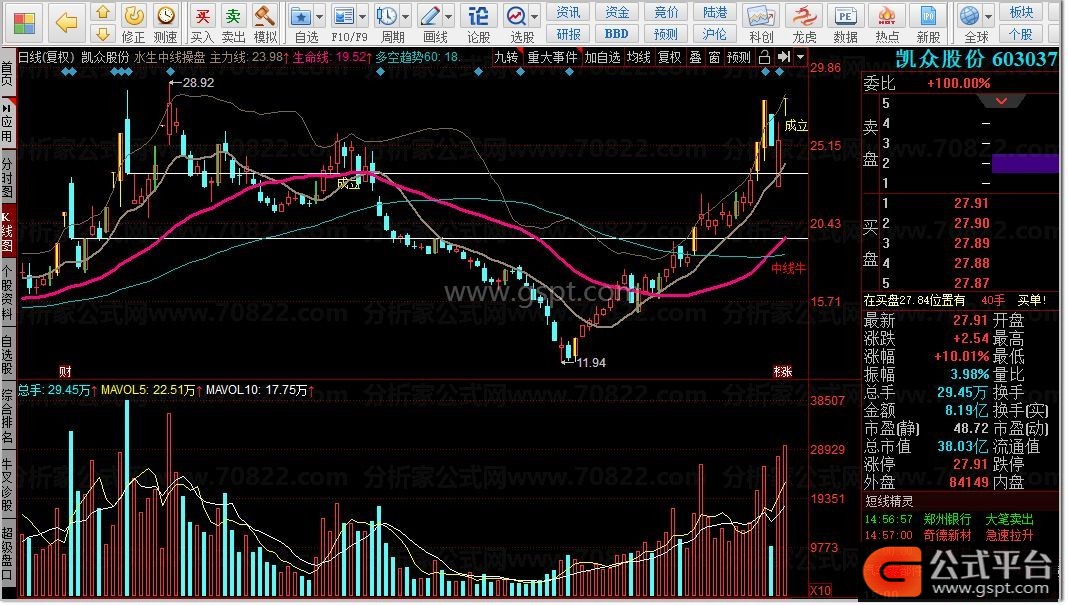The height and width of the screenshot is (605, 1068).
Task: Open the 个股资料 sidebar tab
Action: click(x=7, y=293)
